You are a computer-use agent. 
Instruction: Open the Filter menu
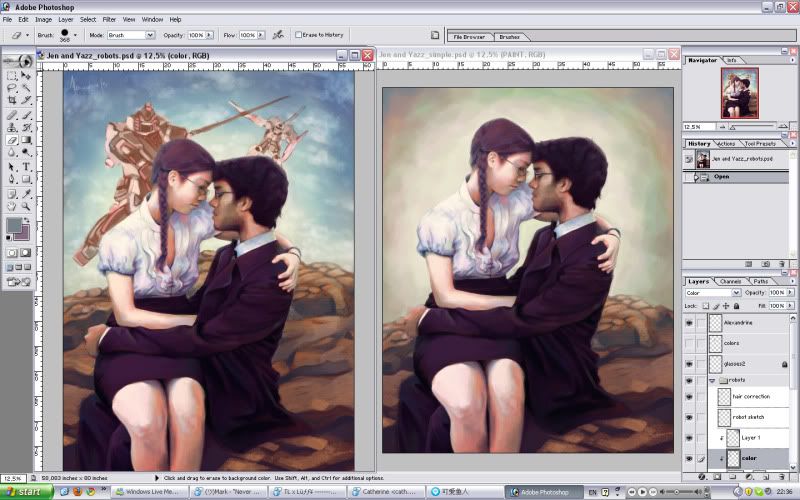click(109, 19)
